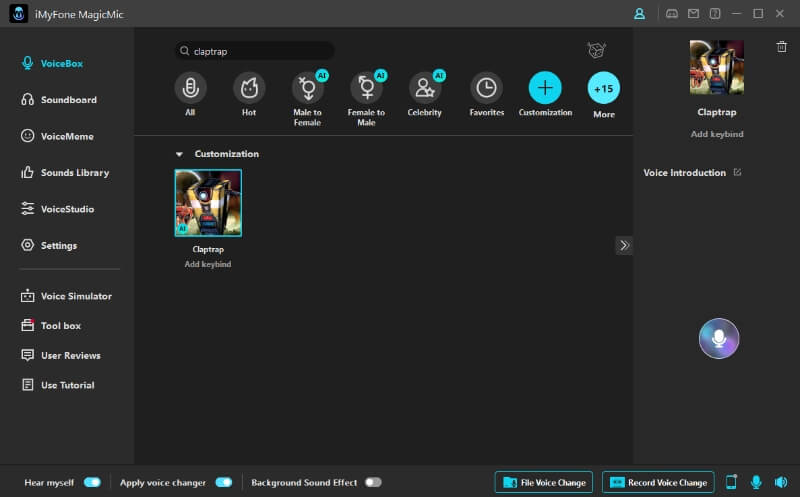Screen dimensions: 800x497
Task: Open the Soundboard section
Action: coord(59,100)
